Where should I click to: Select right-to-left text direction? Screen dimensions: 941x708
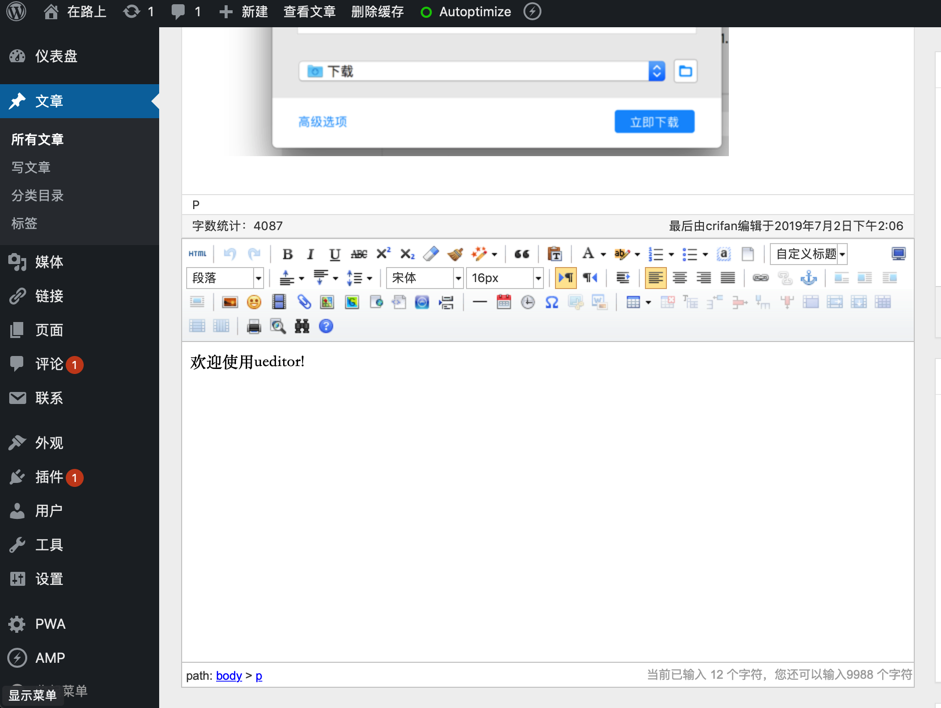click(591, 278)
